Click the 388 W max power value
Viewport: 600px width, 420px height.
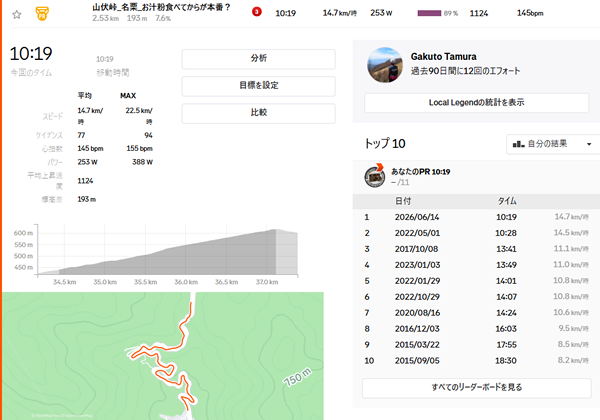(142, 162)
